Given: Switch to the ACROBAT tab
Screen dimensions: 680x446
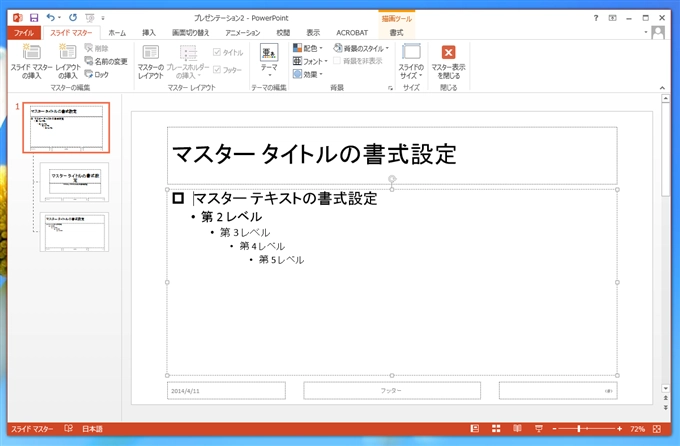Looking at the screenshot, I should (352, 33).
